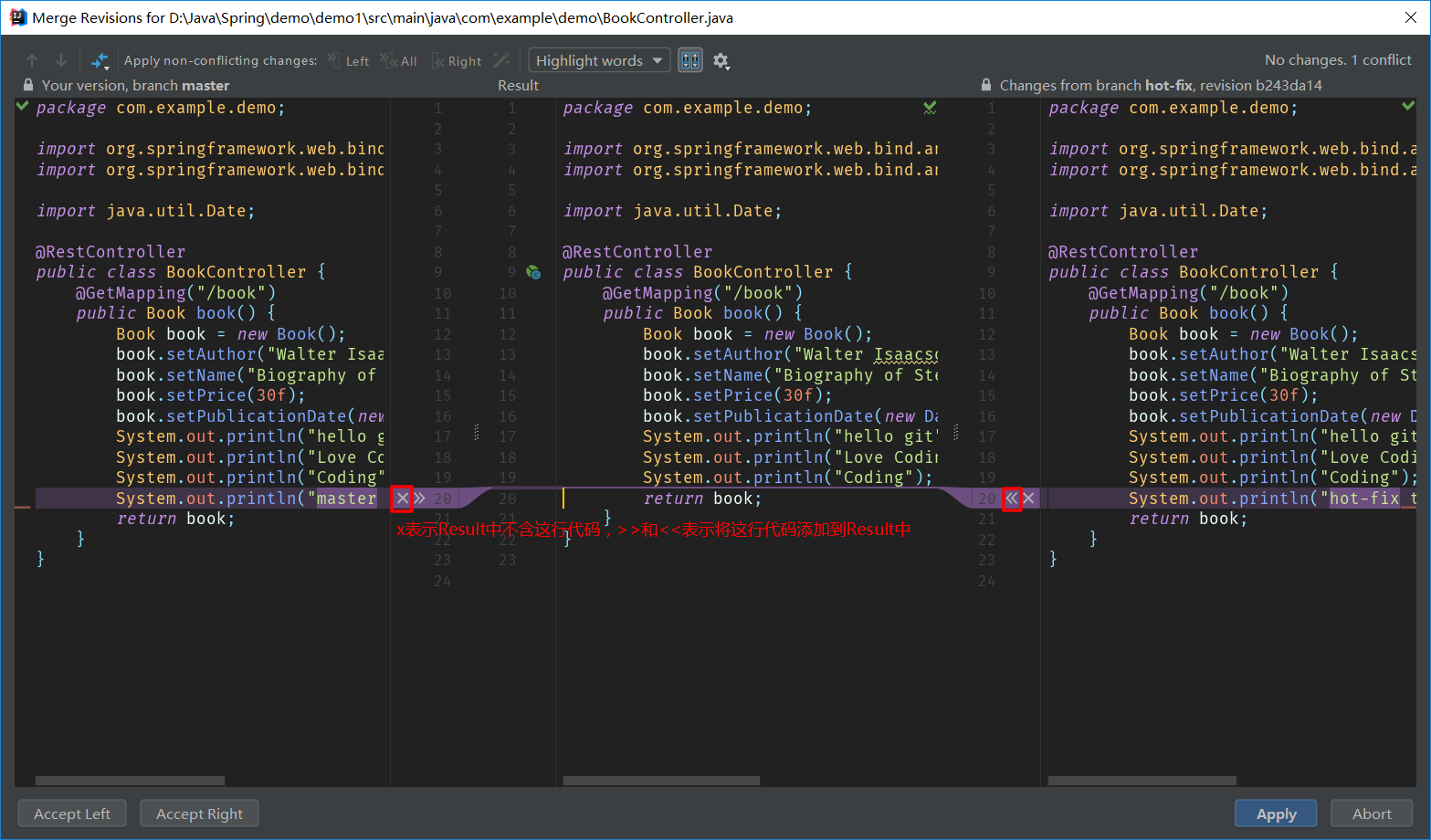Image resolution: width=1431 pixels, height=840 pixels.
Task: Apply non-conflicting changes from Right
Action: [457, 61]
